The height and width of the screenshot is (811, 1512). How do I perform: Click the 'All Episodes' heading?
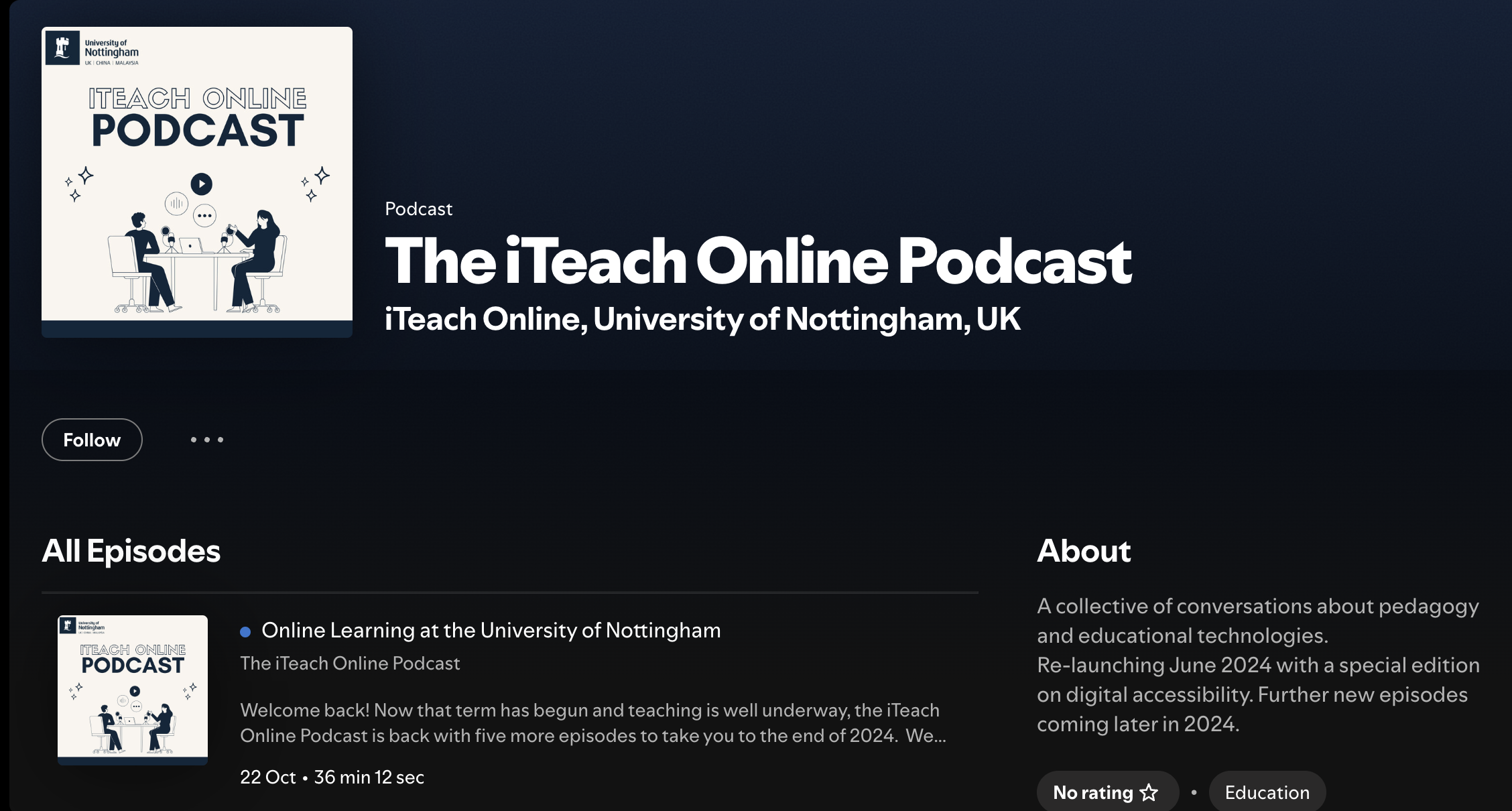[x=131, y=551]
